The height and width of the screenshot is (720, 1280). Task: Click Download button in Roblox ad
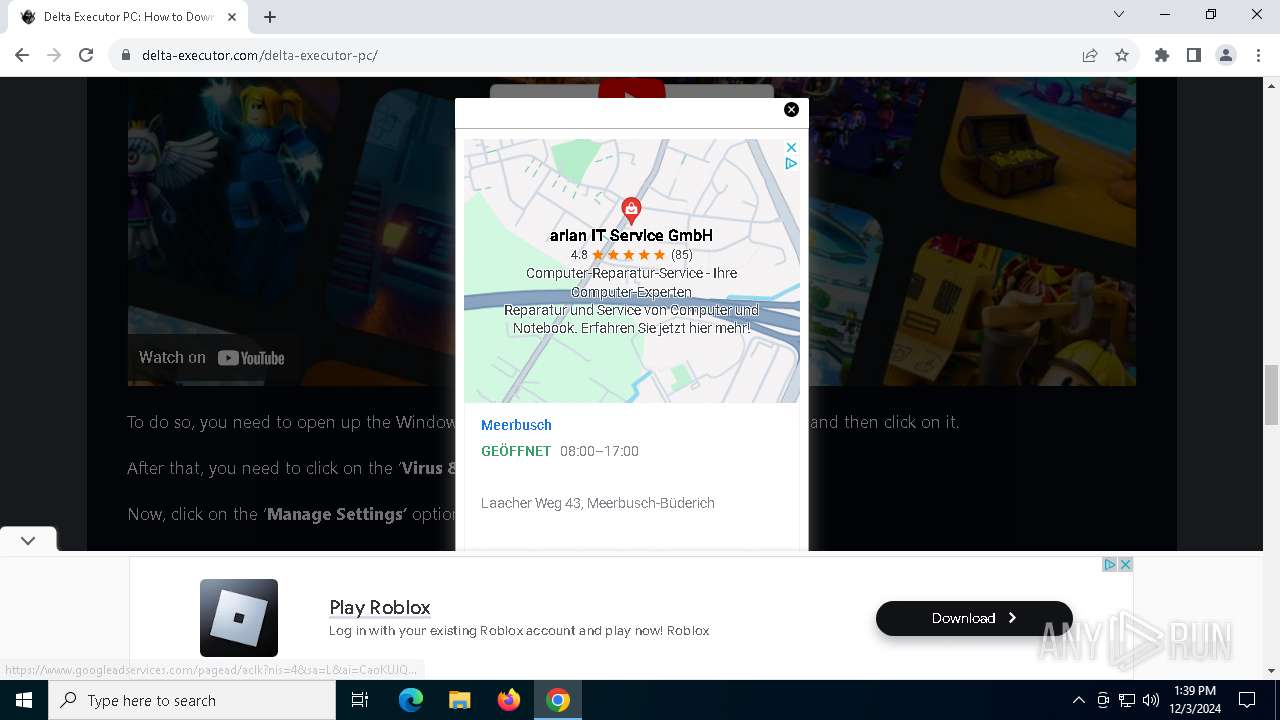click(974, 618)
